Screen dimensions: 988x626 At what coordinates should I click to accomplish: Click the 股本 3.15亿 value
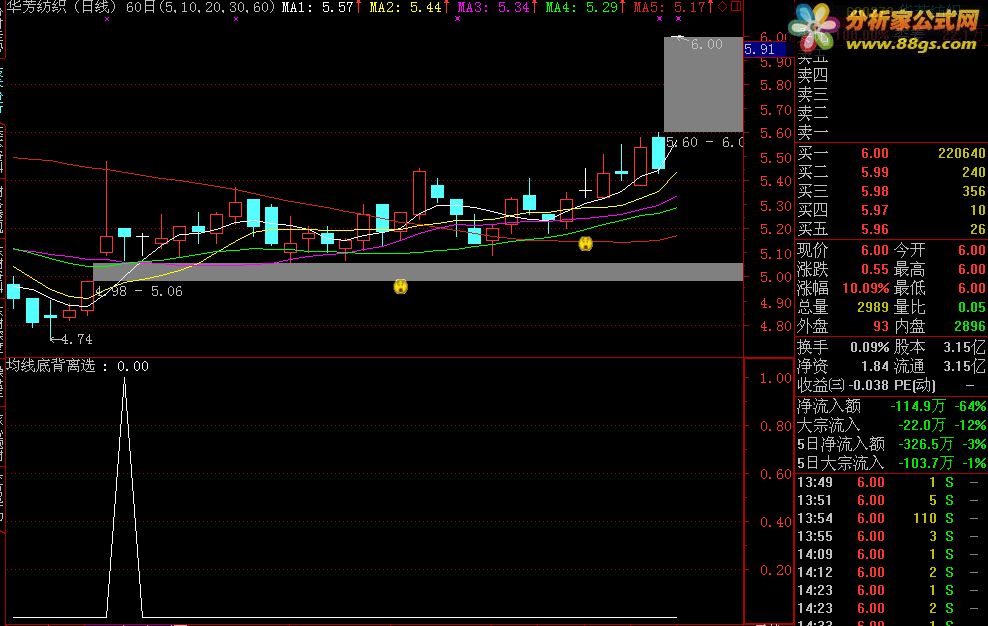click(964, 347)
